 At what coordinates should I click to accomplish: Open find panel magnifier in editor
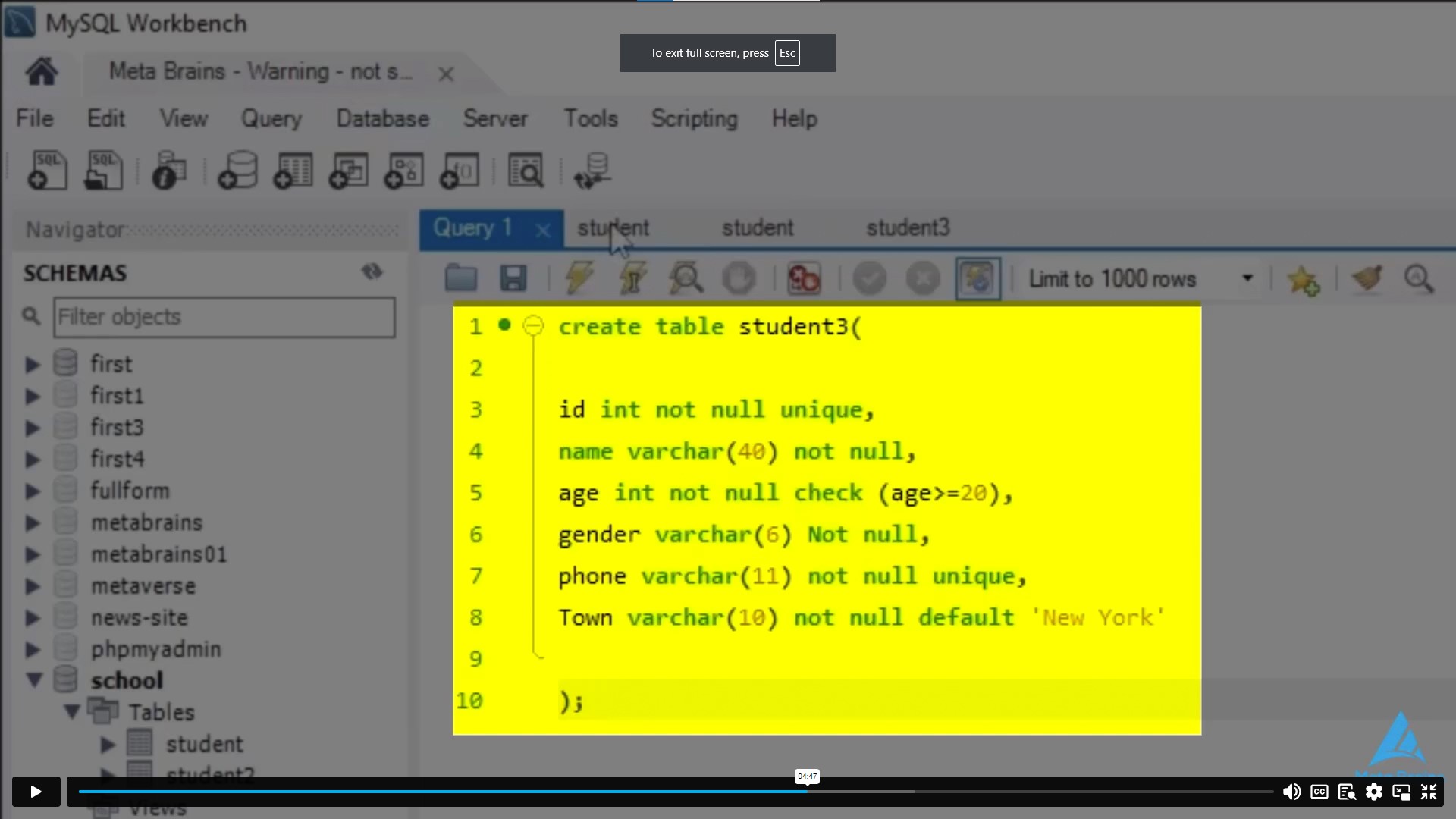point(1419,278)
